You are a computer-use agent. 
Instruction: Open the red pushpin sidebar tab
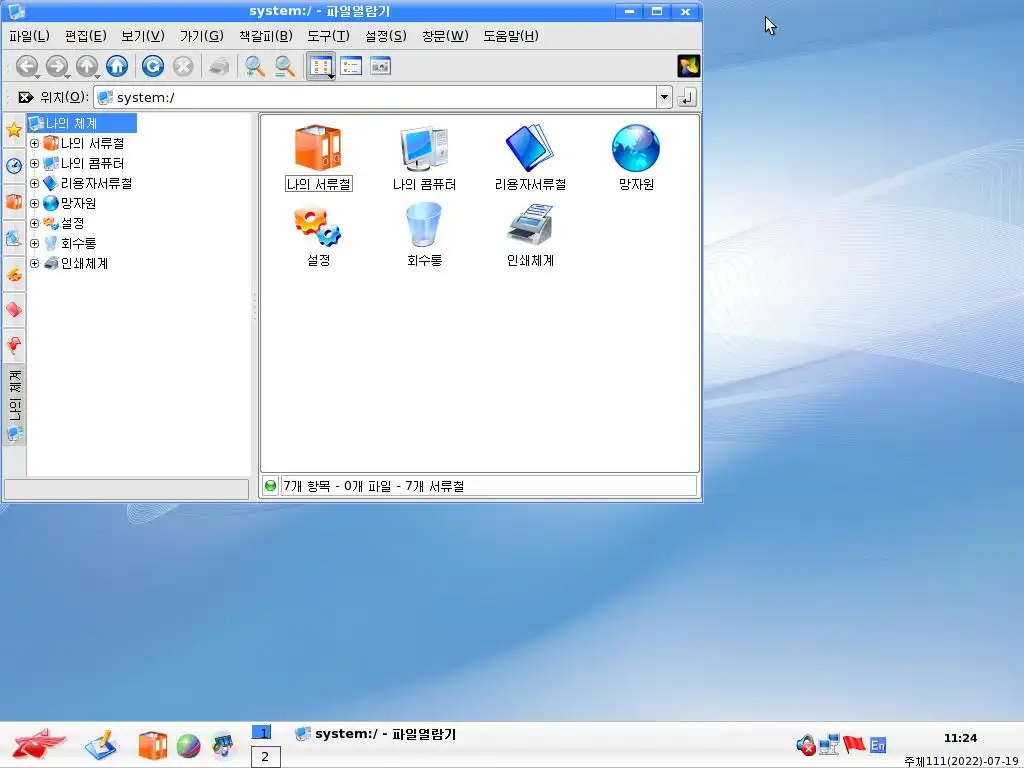click(x=14, y=345)
